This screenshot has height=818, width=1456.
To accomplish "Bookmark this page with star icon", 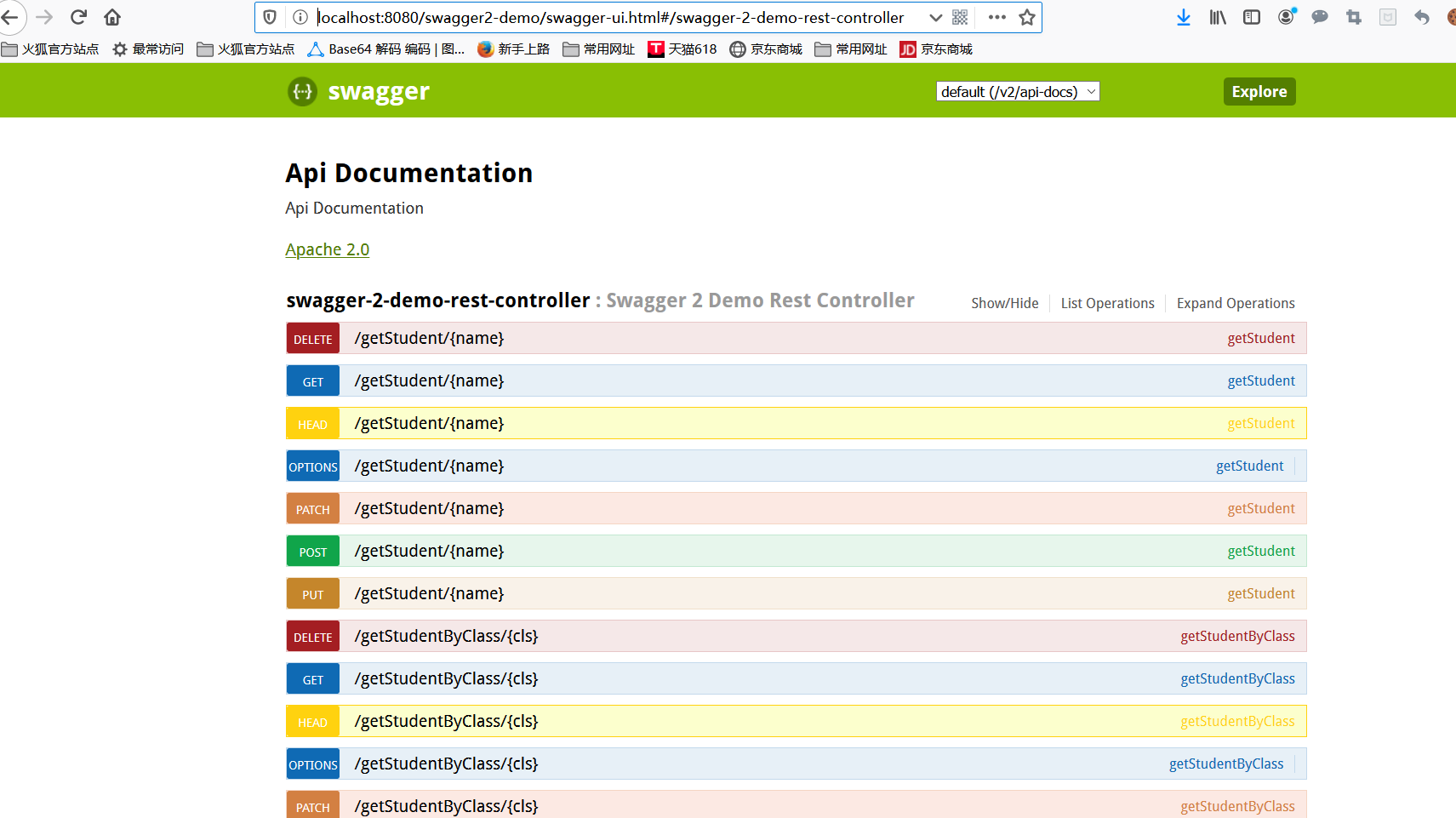I will 1027,17.
